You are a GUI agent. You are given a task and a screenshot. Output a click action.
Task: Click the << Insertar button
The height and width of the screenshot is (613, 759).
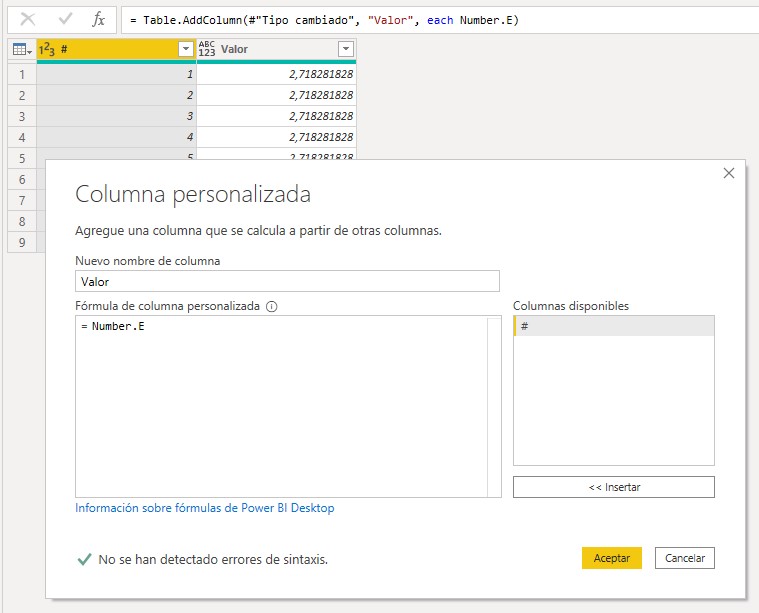[614, 487]
